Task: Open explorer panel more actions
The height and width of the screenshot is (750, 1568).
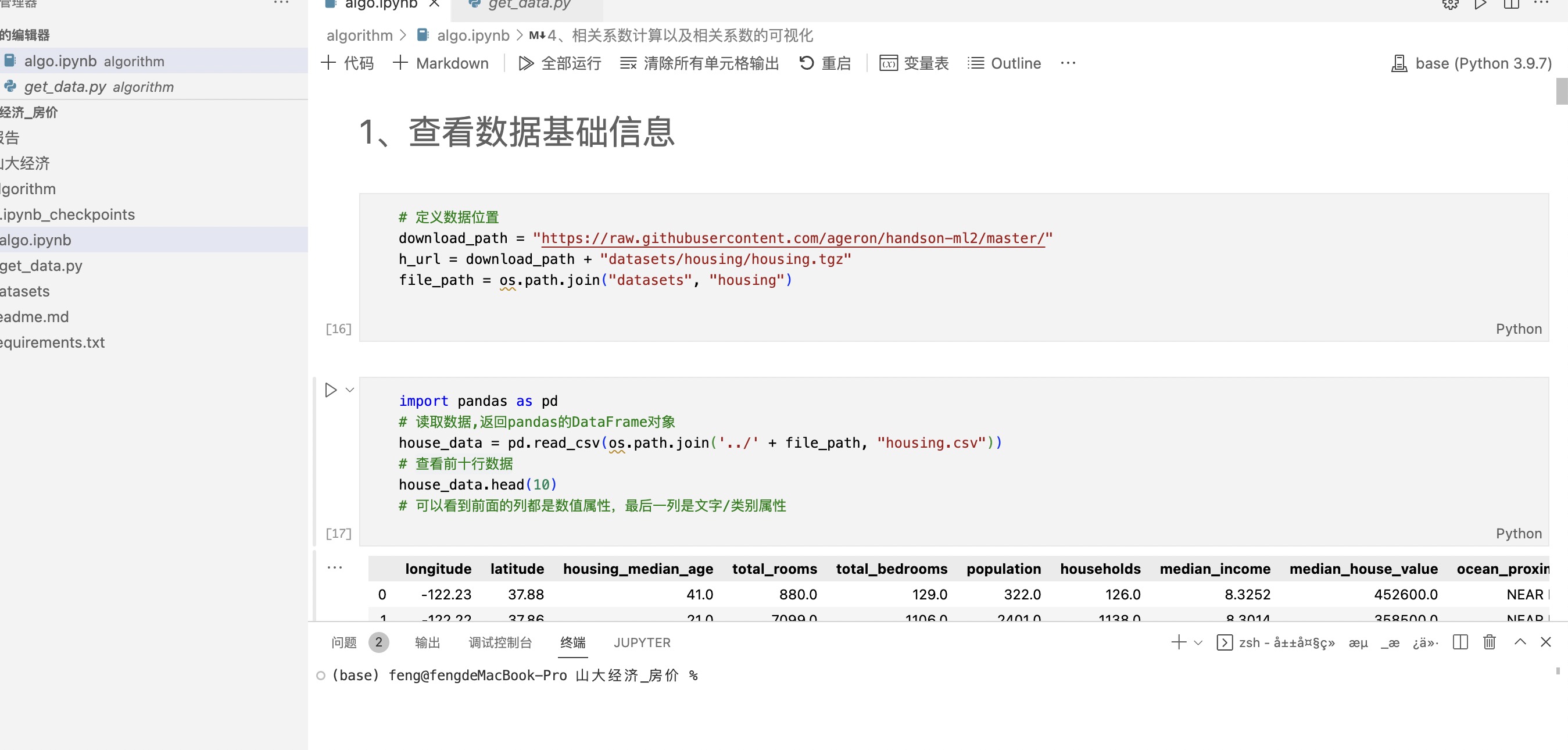Action: (x=281, y=3)
